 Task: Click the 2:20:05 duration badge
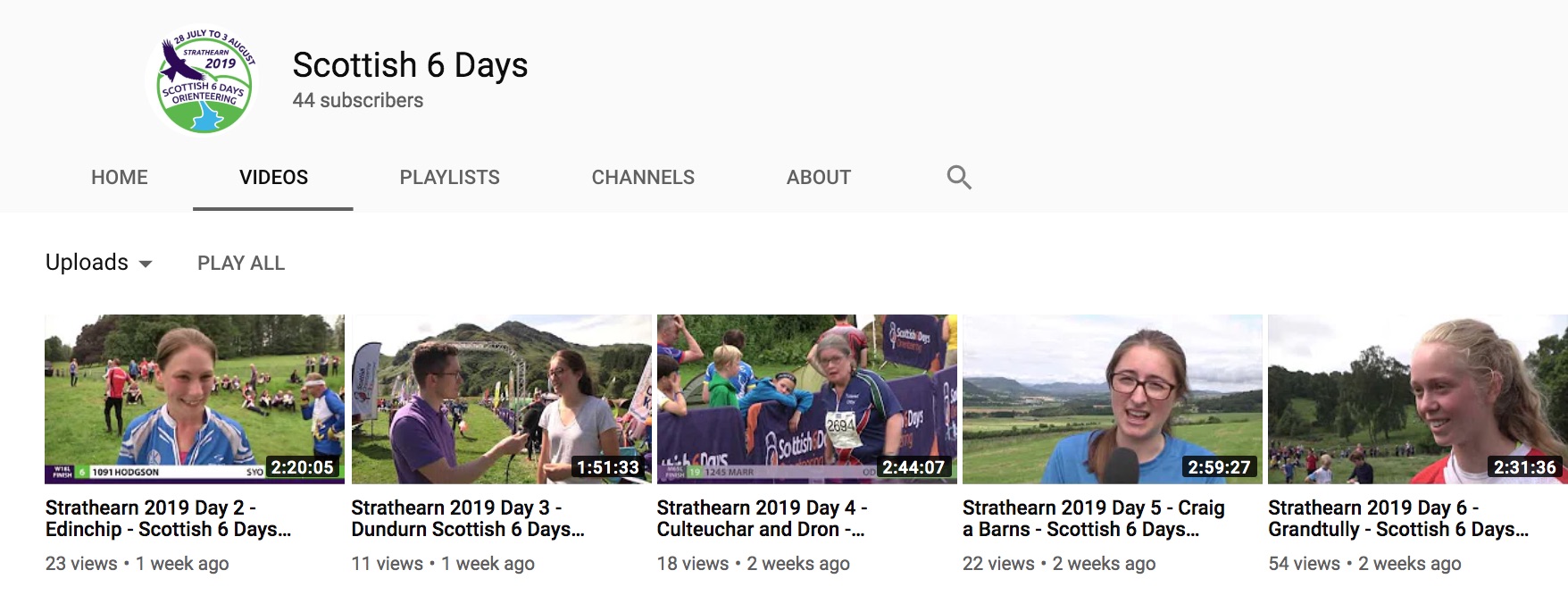[303, 467]
